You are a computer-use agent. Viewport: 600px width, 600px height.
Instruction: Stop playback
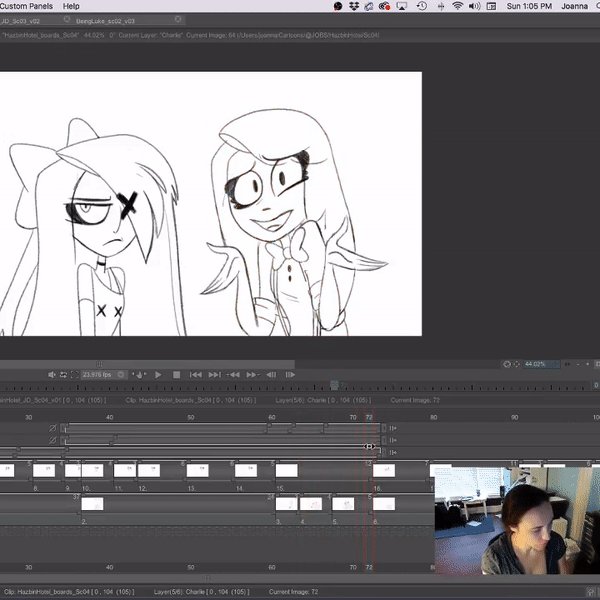pos(176,375)
